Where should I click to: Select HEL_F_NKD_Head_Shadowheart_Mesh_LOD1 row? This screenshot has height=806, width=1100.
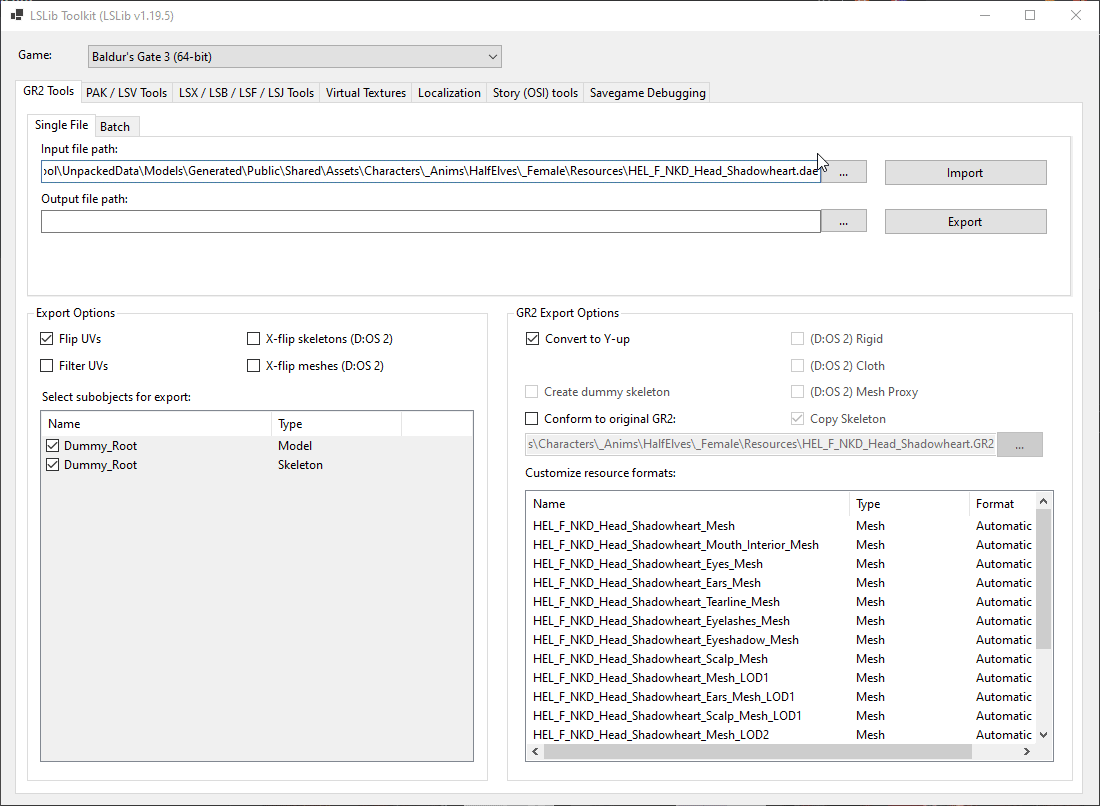click(x=782, y=678)
